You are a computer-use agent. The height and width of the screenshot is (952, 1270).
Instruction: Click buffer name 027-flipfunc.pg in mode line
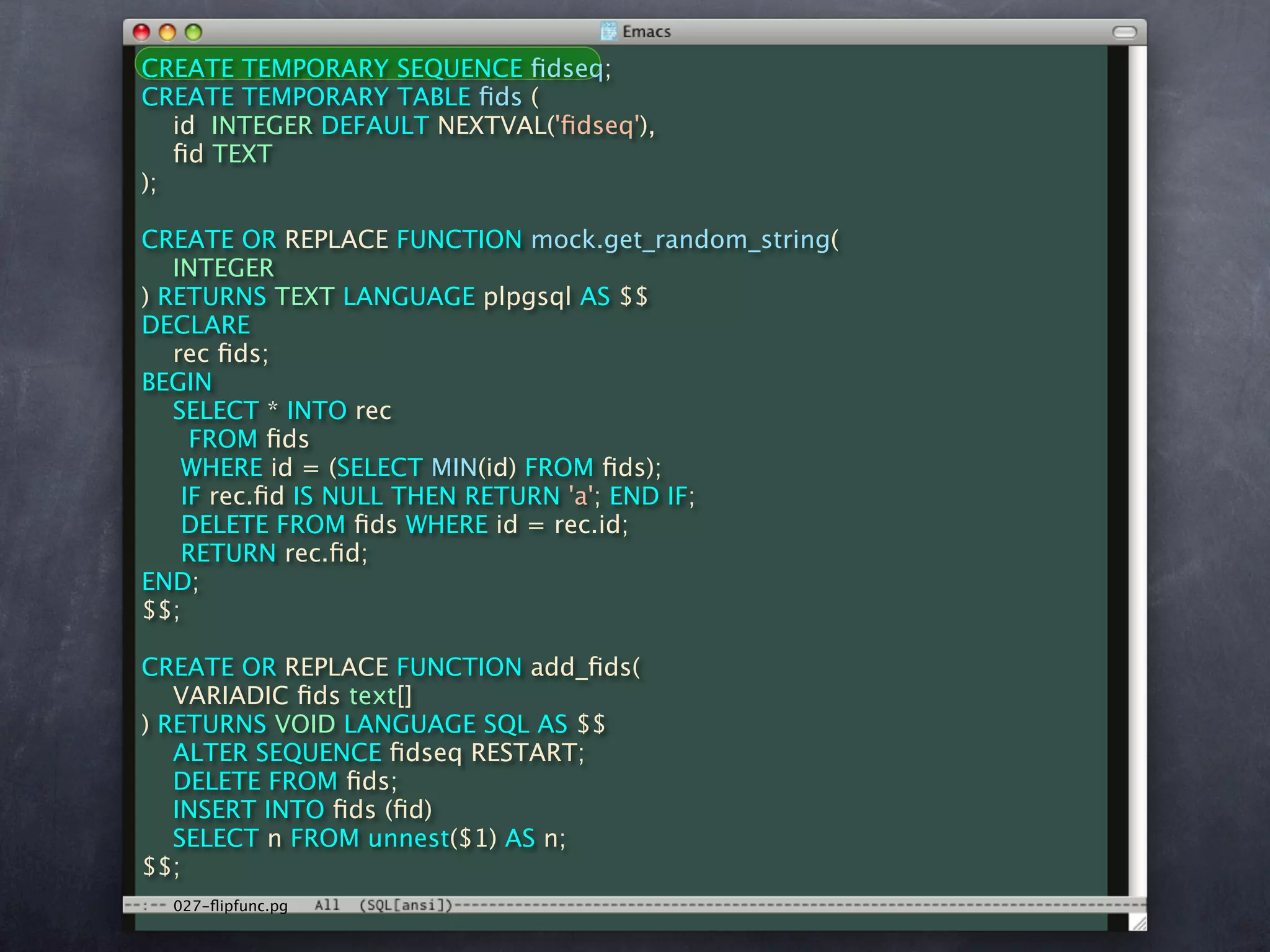(231, 906)
